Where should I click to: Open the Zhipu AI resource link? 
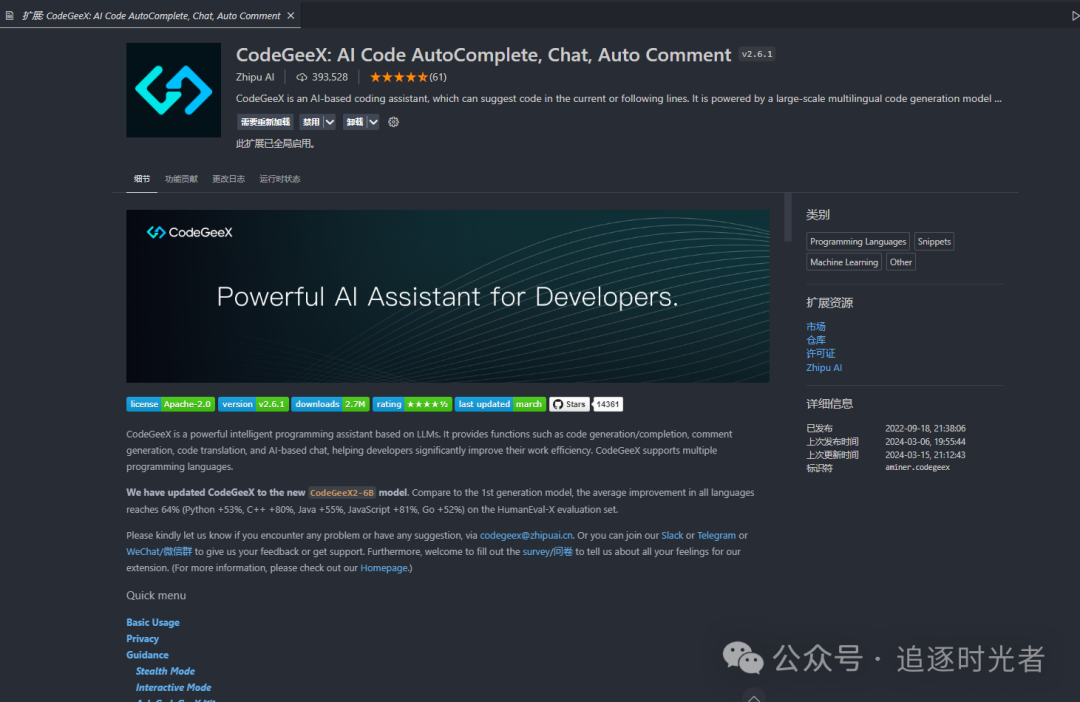coord(824,368)
